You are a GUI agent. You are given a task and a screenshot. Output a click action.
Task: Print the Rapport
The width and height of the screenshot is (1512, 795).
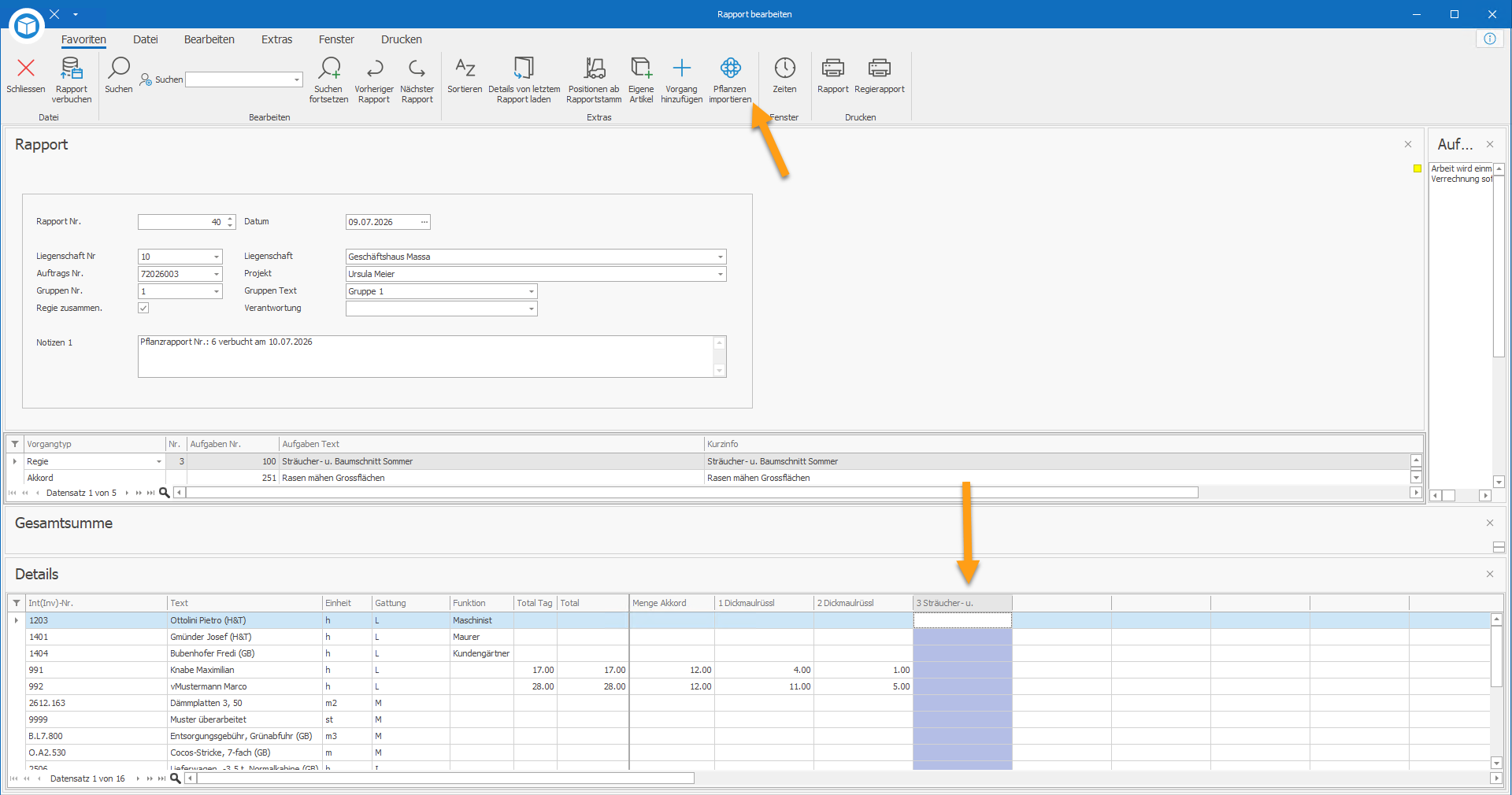(x=833, y=68)
